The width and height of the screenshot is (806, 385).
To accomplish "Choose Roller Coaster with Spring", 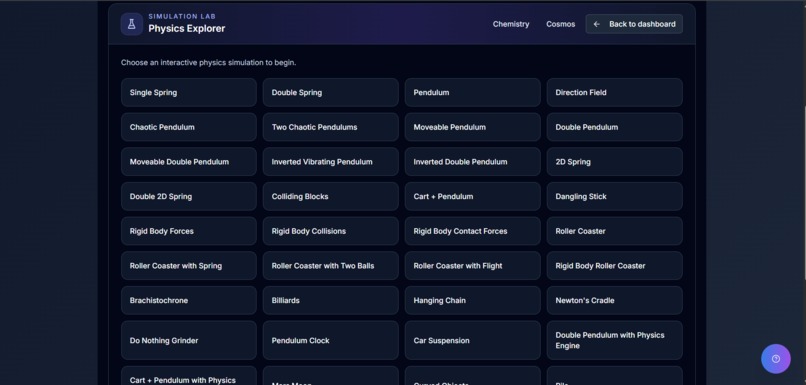I will [x=189, y=266].
